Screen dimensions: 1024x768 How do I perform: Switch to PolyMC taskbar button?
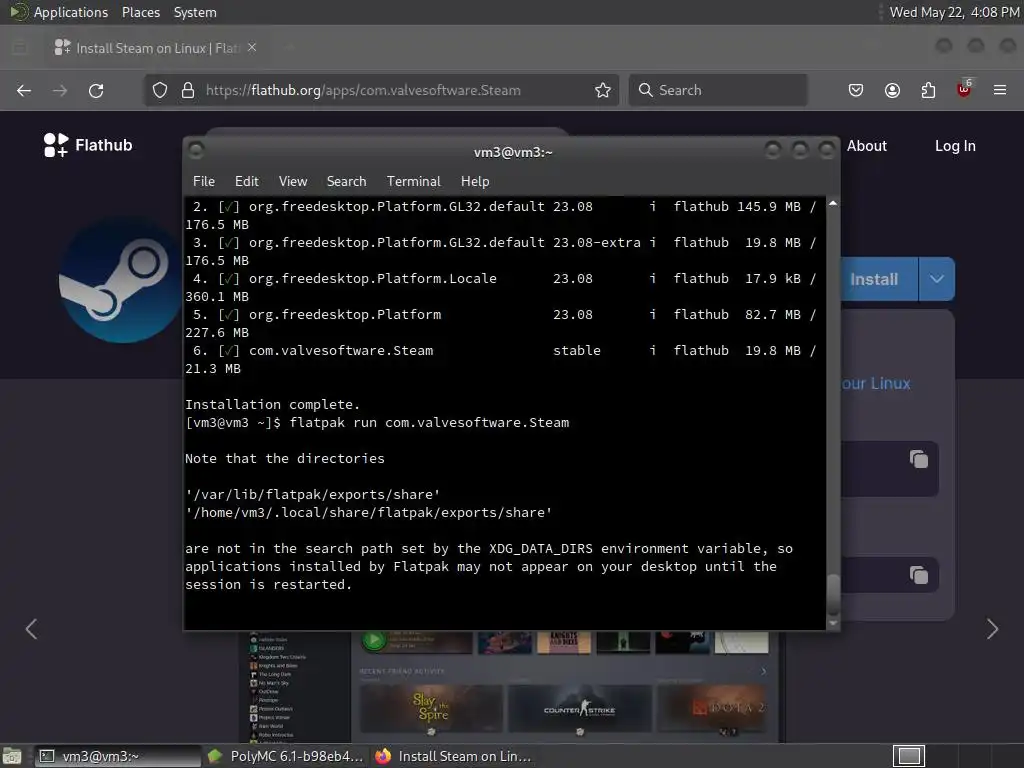click(x=286, y=756)
